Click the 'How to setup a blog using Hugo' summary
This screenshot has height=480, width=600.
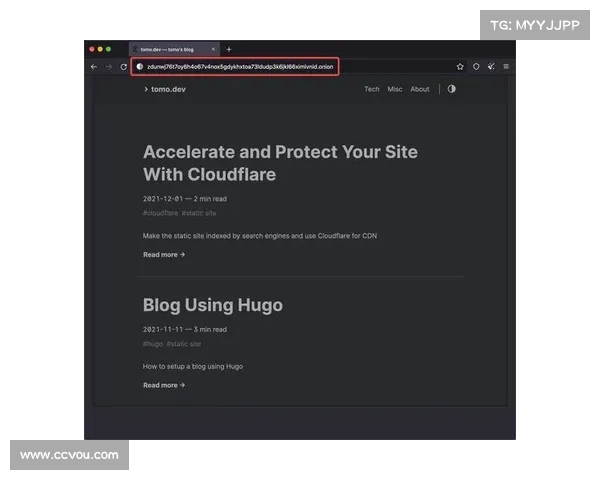[x=193, y=366]
